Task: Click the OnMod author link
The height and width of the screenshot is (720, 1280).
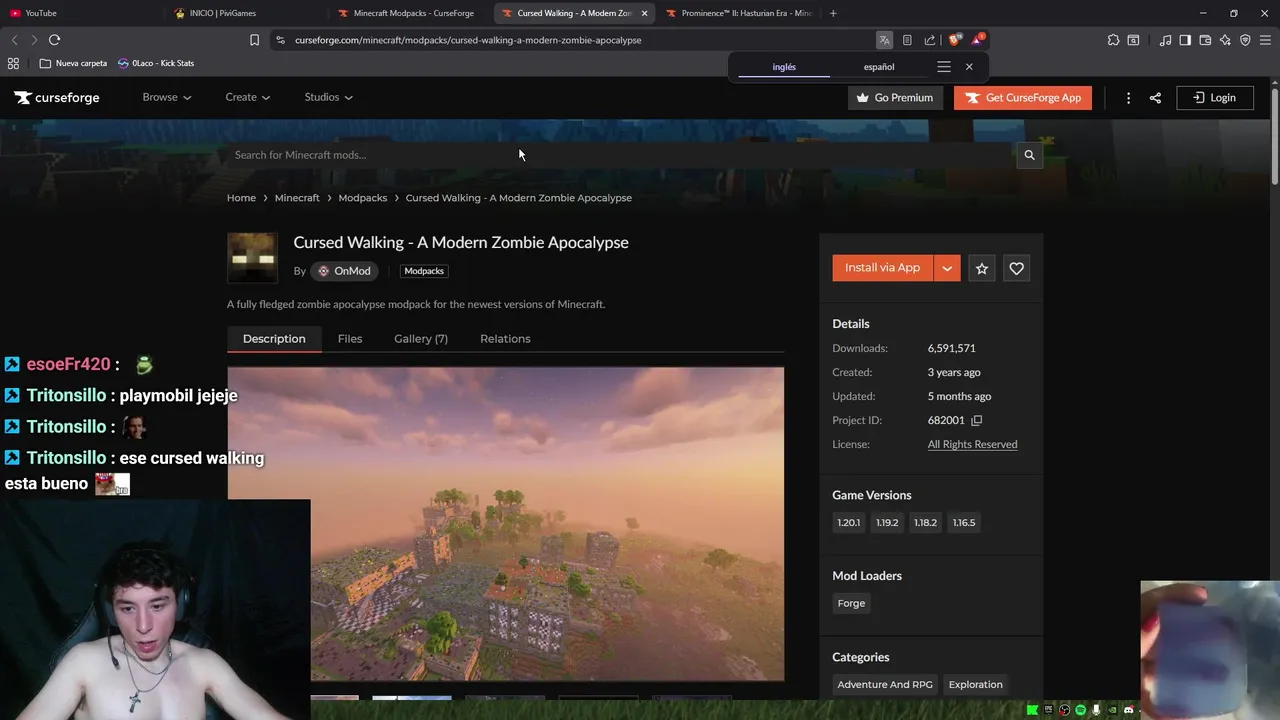Action: 344,271
